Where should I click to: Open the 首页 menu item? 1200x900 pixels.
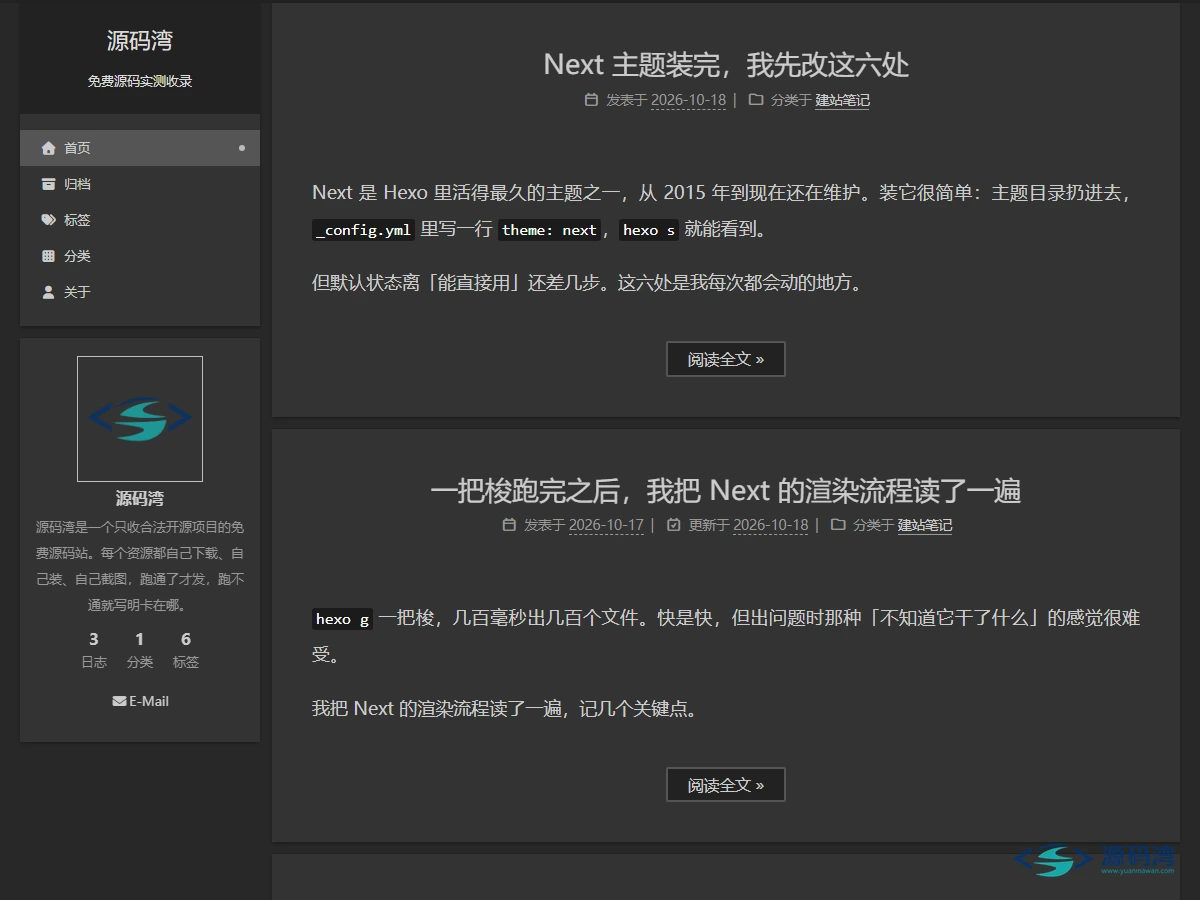(x=140, y=148)
